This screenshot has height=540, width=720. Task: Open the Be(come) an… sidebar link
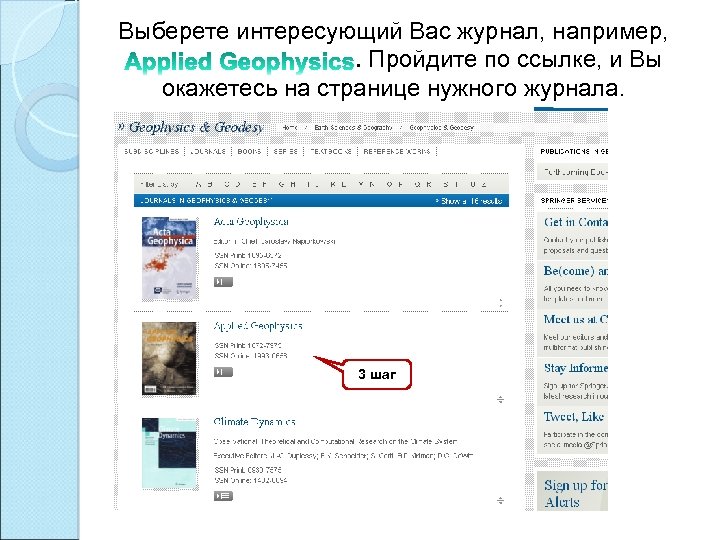click(x=575, y=271)
